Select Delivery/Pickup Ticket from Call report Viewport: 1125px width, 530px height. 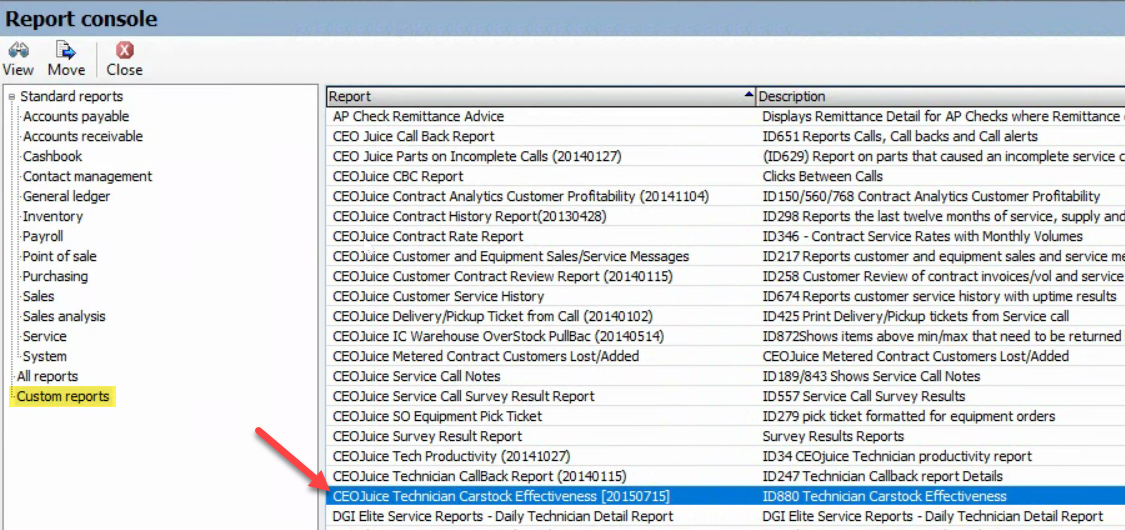point(492,316)
